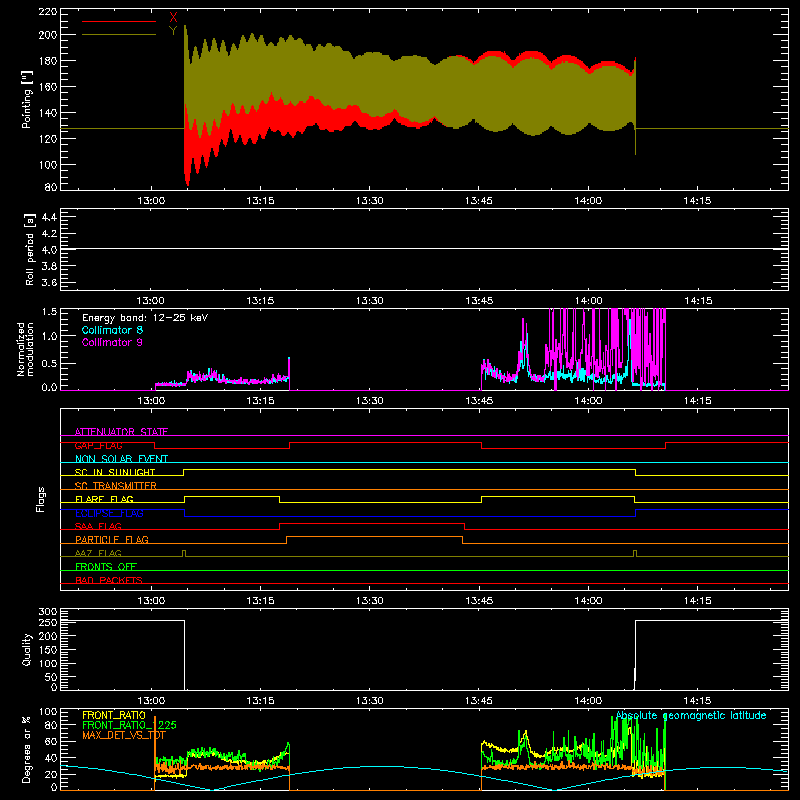This screenshot has width=800, height=800.
Task: Click the olive Y legend label
Action: (173, 31)
